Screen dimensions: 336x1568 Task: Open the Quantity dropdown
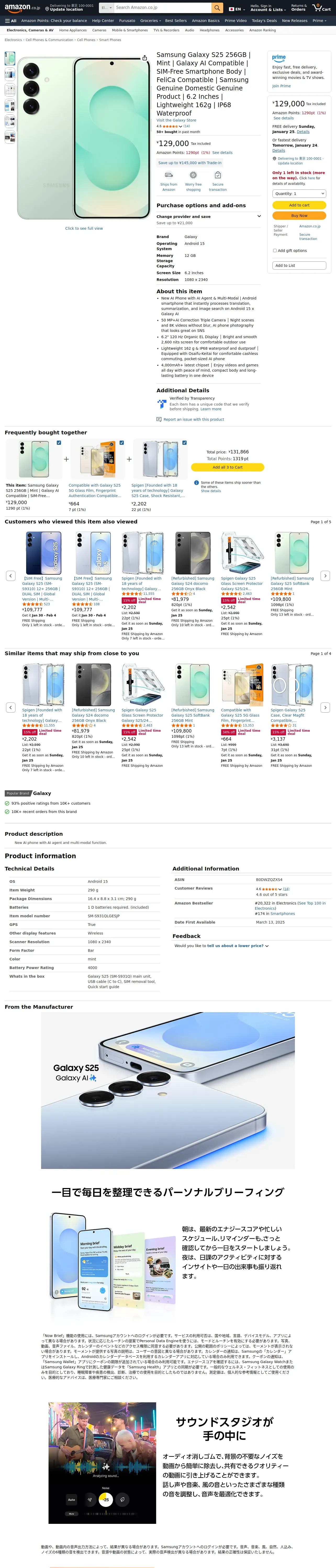299,194
